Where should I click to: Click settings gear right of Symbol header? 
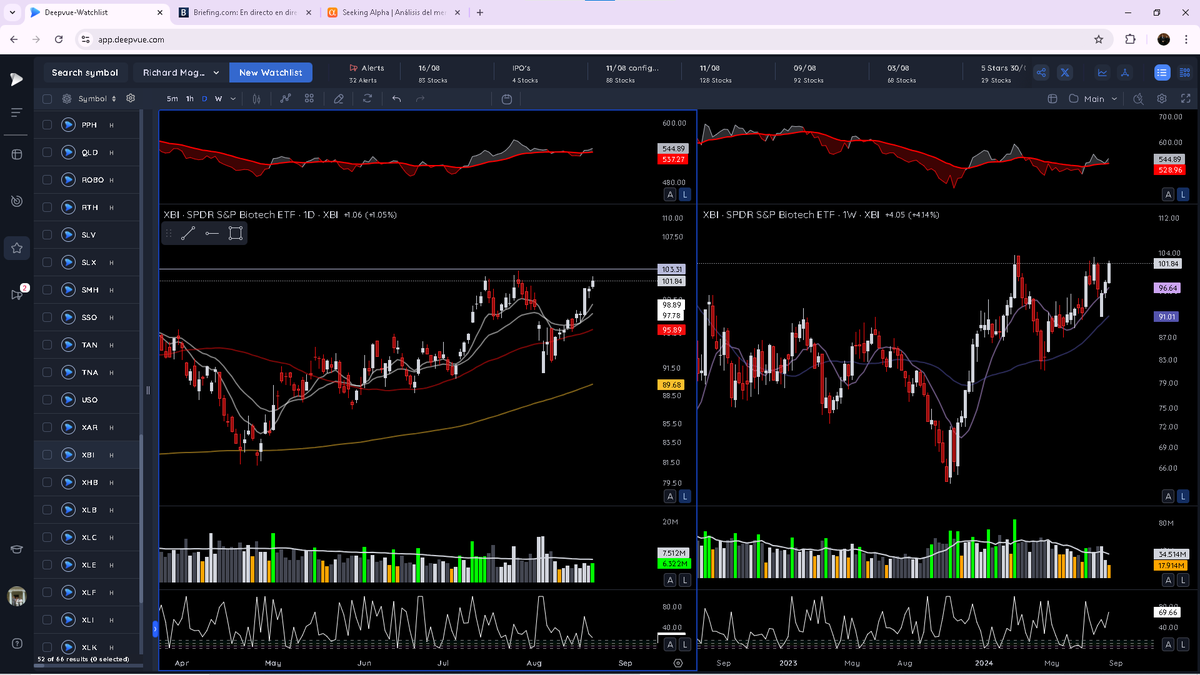130,99
